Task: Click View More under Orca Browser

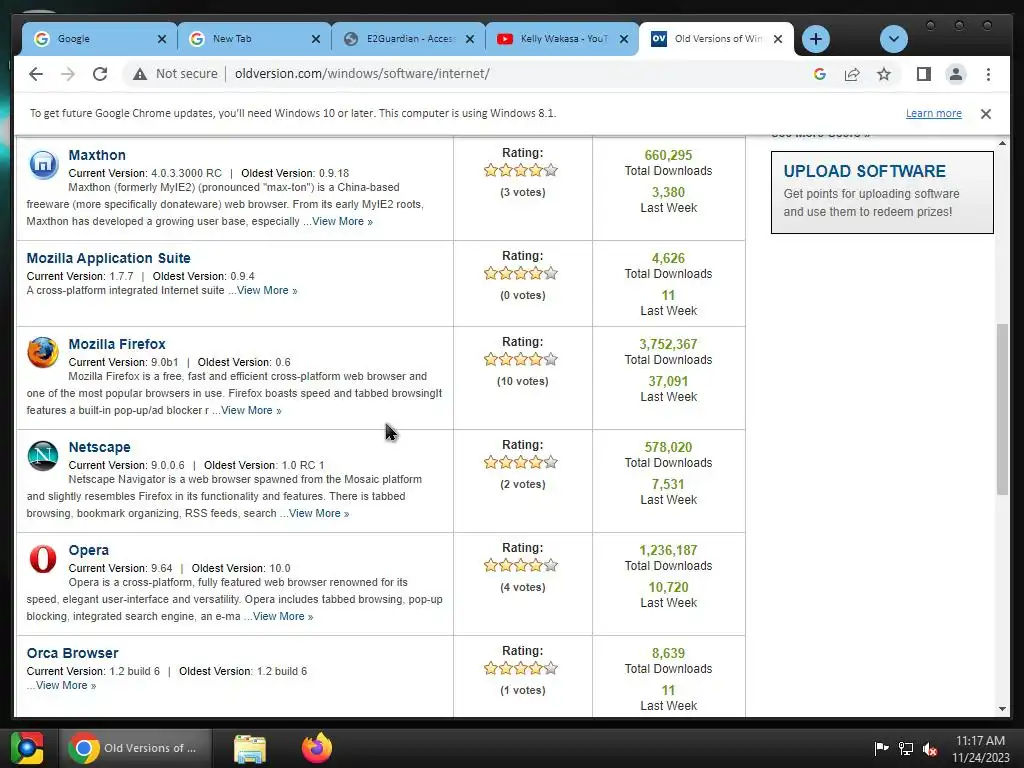Action: [x=66, y=686]
